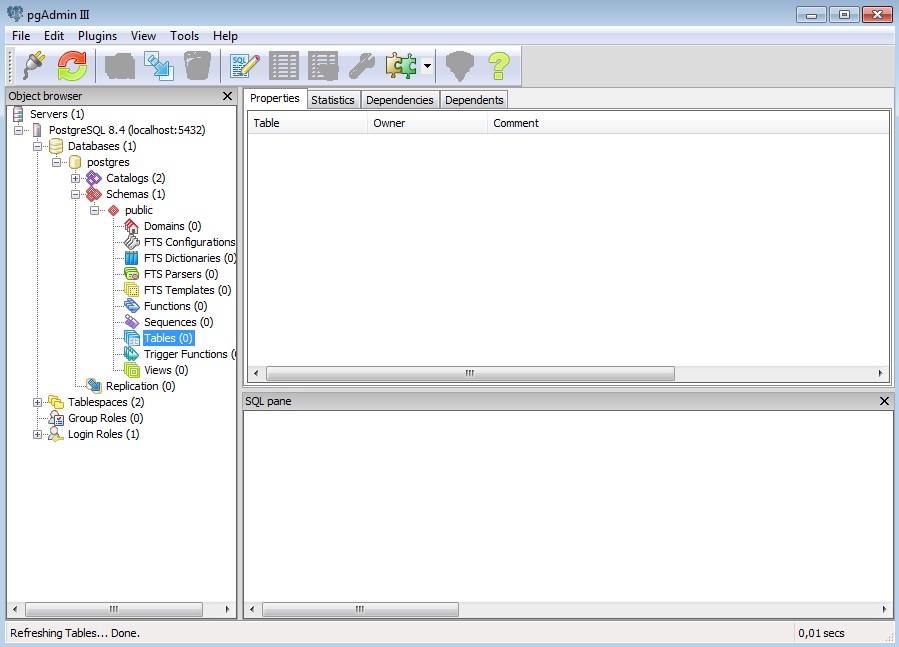Click the Sequences node icon
Screen dimensions: 899x647
click(131, 322)
